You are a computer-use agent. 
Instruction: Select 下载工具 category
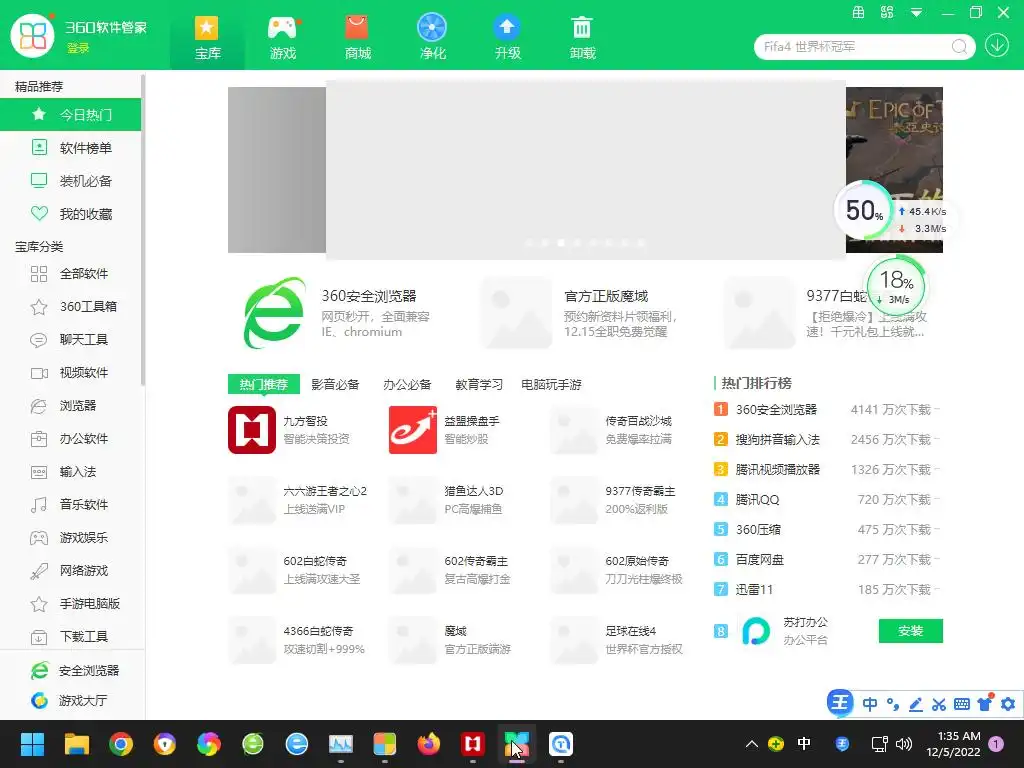click(x=71, y=637)
